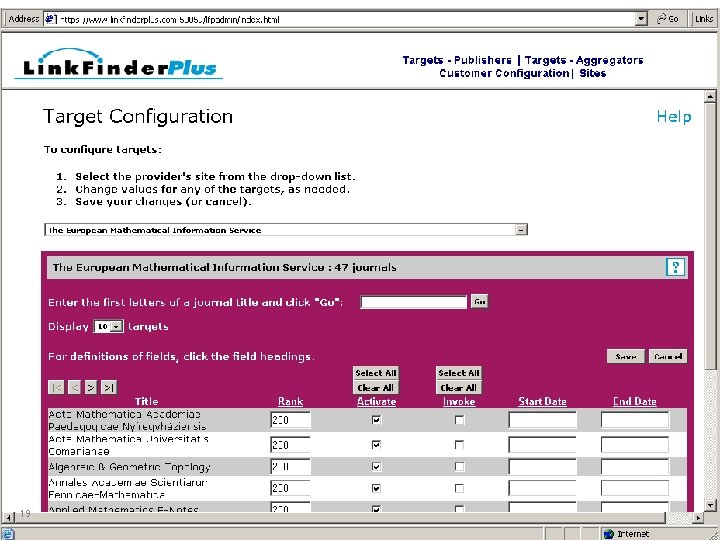720x540 pixels.
Task: Click Clear All above Invoke column
Action: click(x=459, y=388)
